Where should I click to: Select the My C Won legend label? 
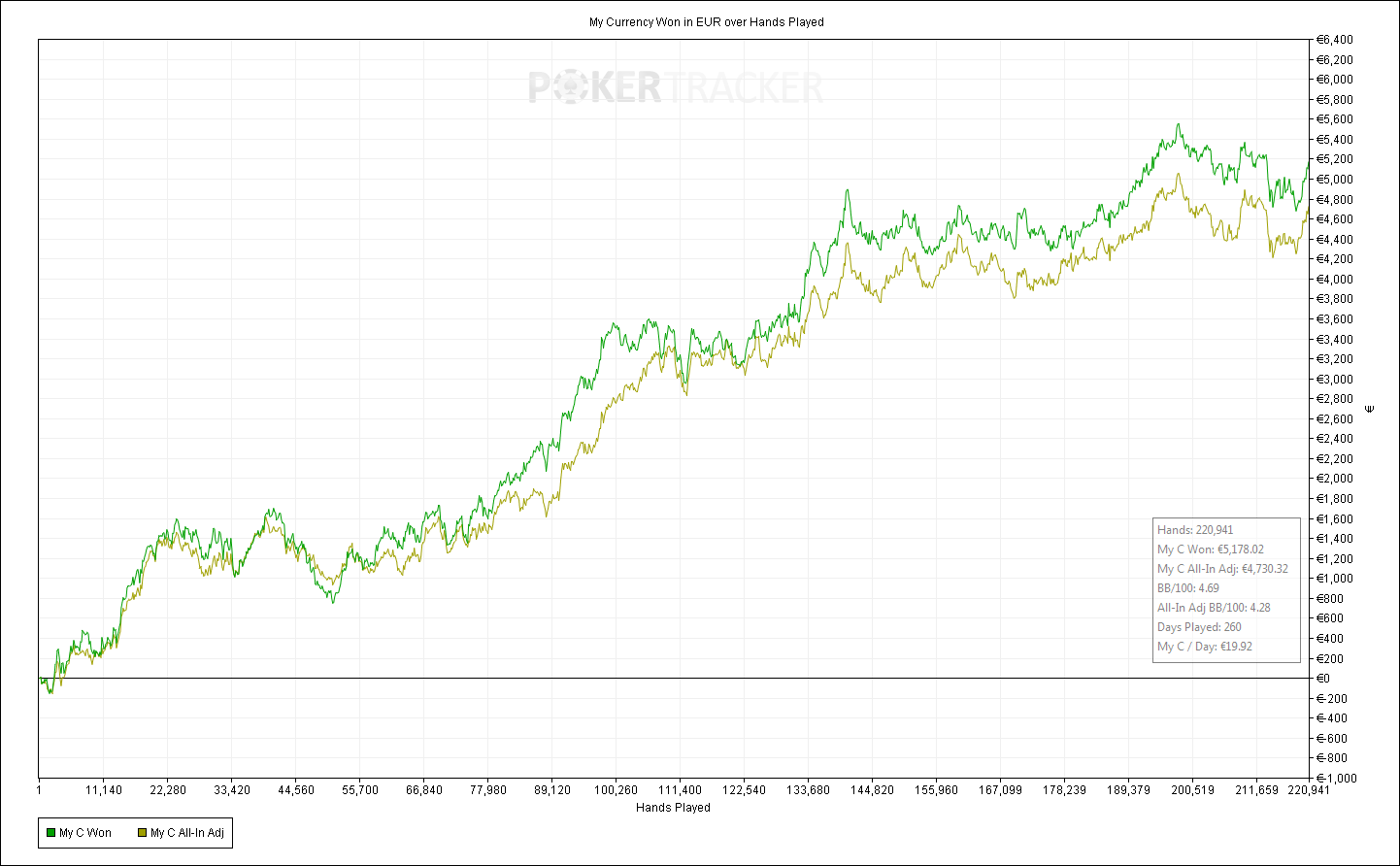(x=85, y=833)
